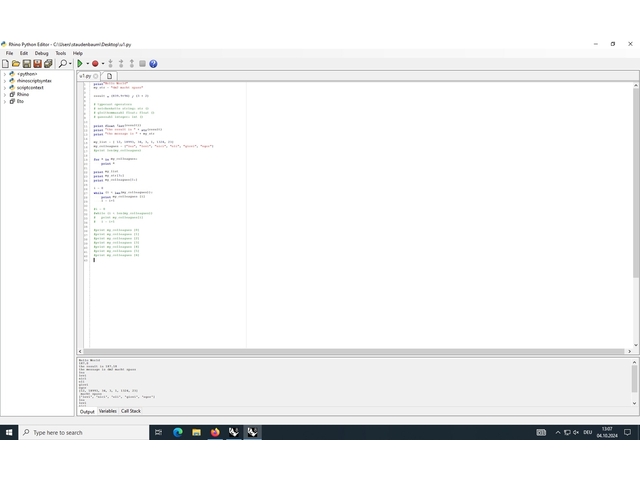640x480 pixels.
Task: Click the new blank tab button
Action: tap(109, 76)
